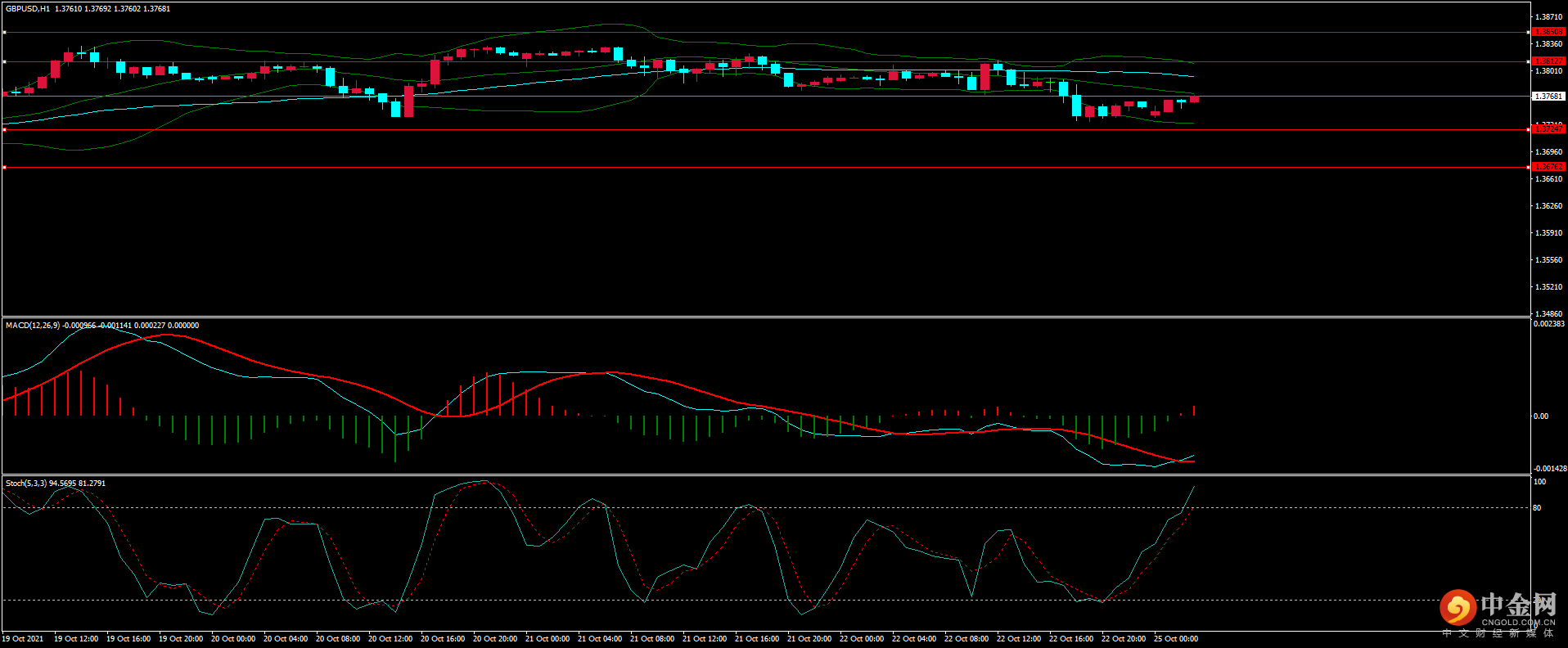Click the Stoch(5,3,3) indicator label
Screen dimensions: 1568x648
(26, 484)
